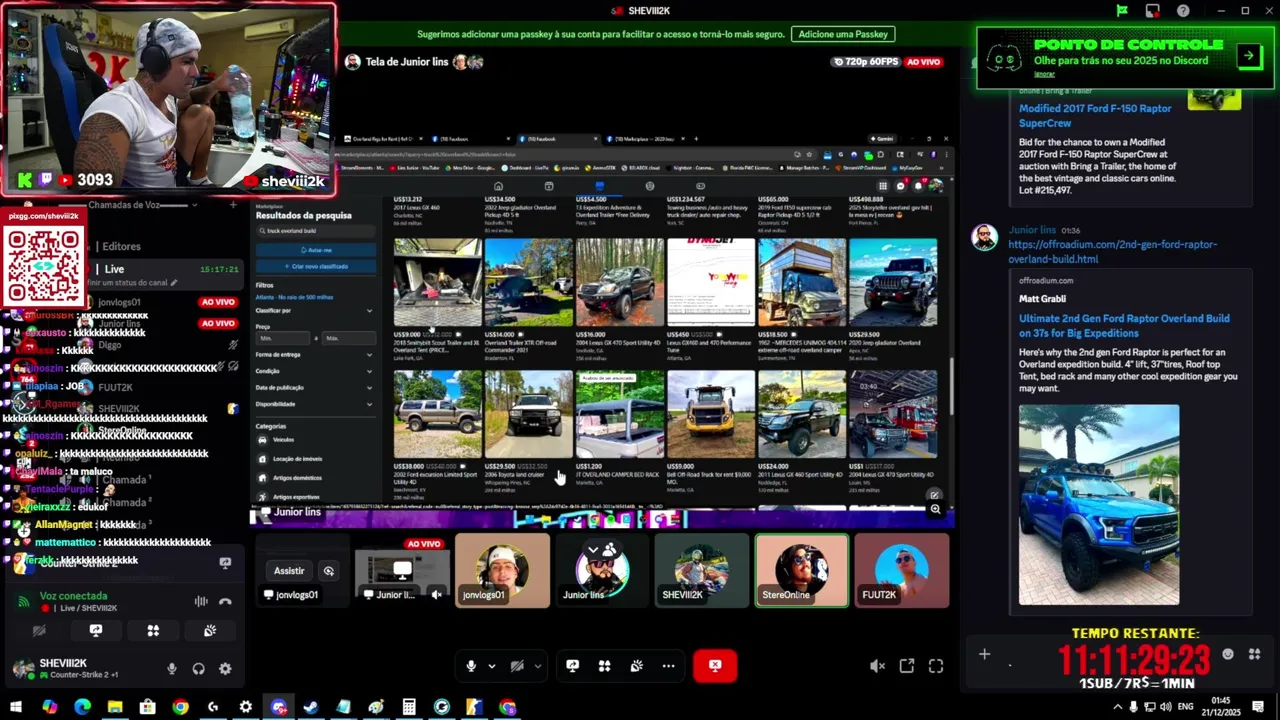Open the offroadium.com URL in chat

pyautogui.click(x=1113, y=251)
